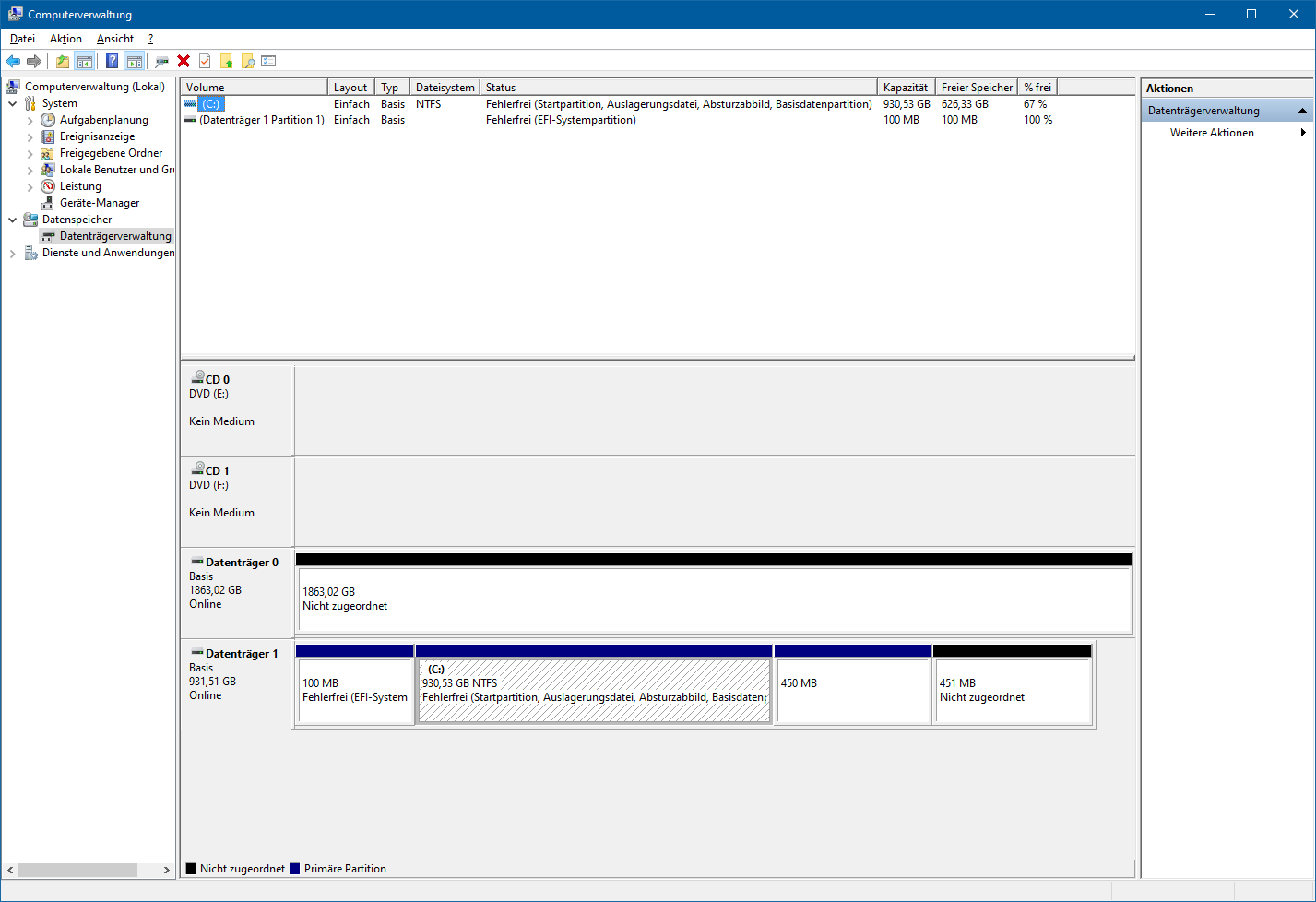This screenshot has height=902, width=1316.
Task: Expand the Lokale Benutzer und Gruppen node
Action: 30,170
